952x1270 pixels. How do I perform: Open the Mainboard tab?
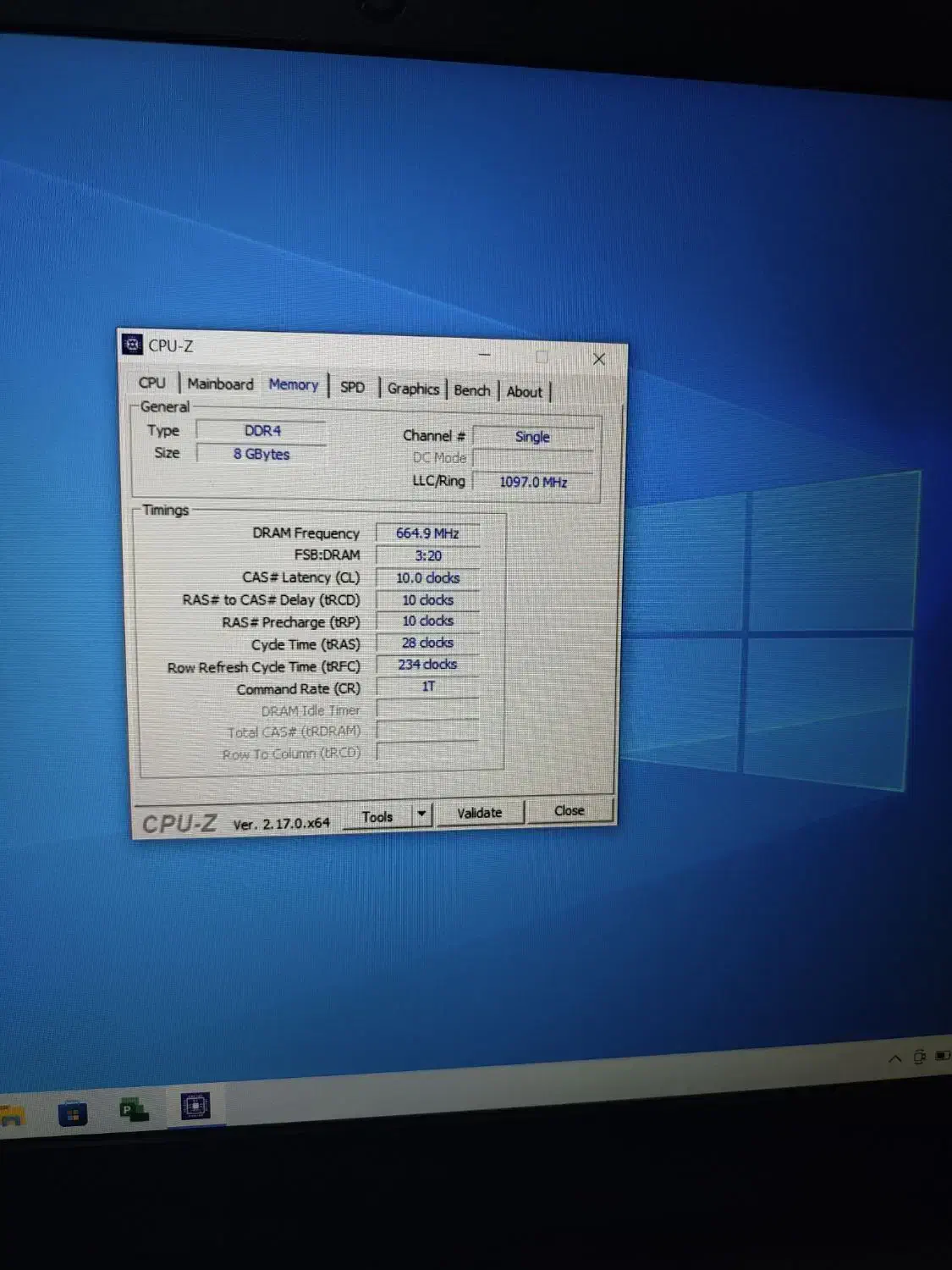click(x=220, y=384)
